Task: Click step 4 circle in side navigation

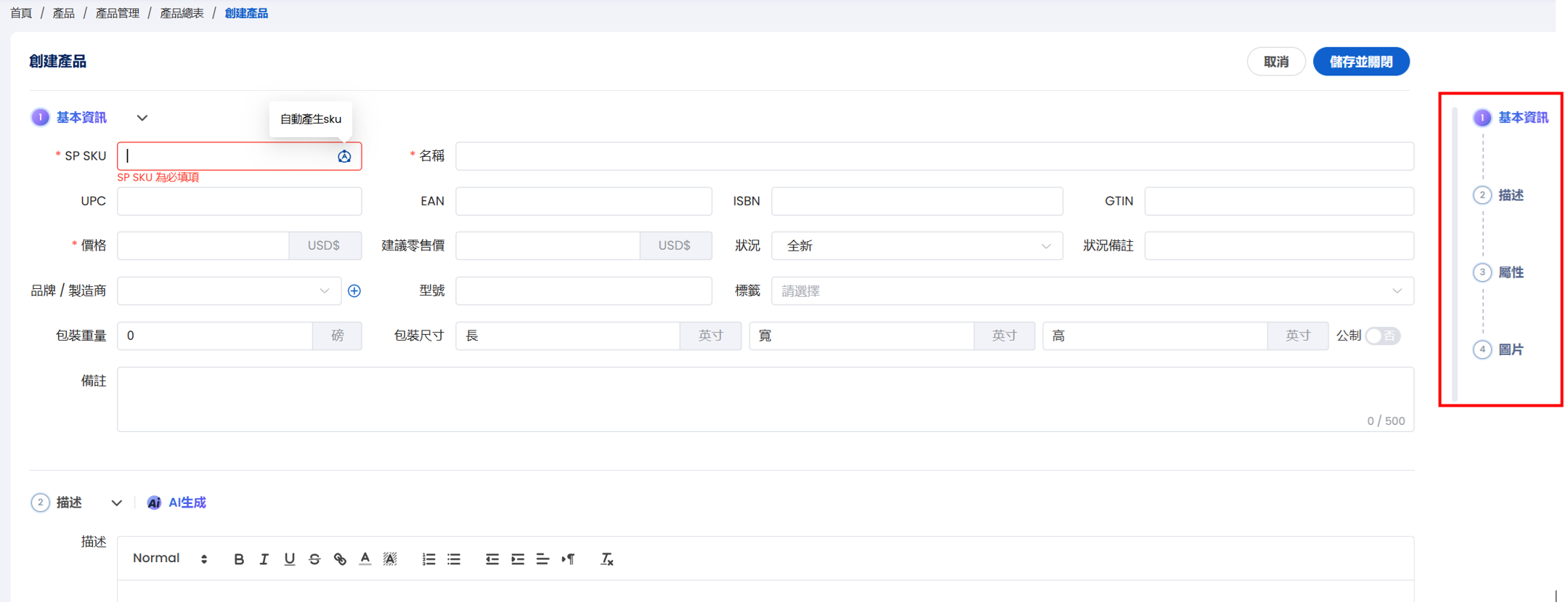Action: click(1482, 350)
